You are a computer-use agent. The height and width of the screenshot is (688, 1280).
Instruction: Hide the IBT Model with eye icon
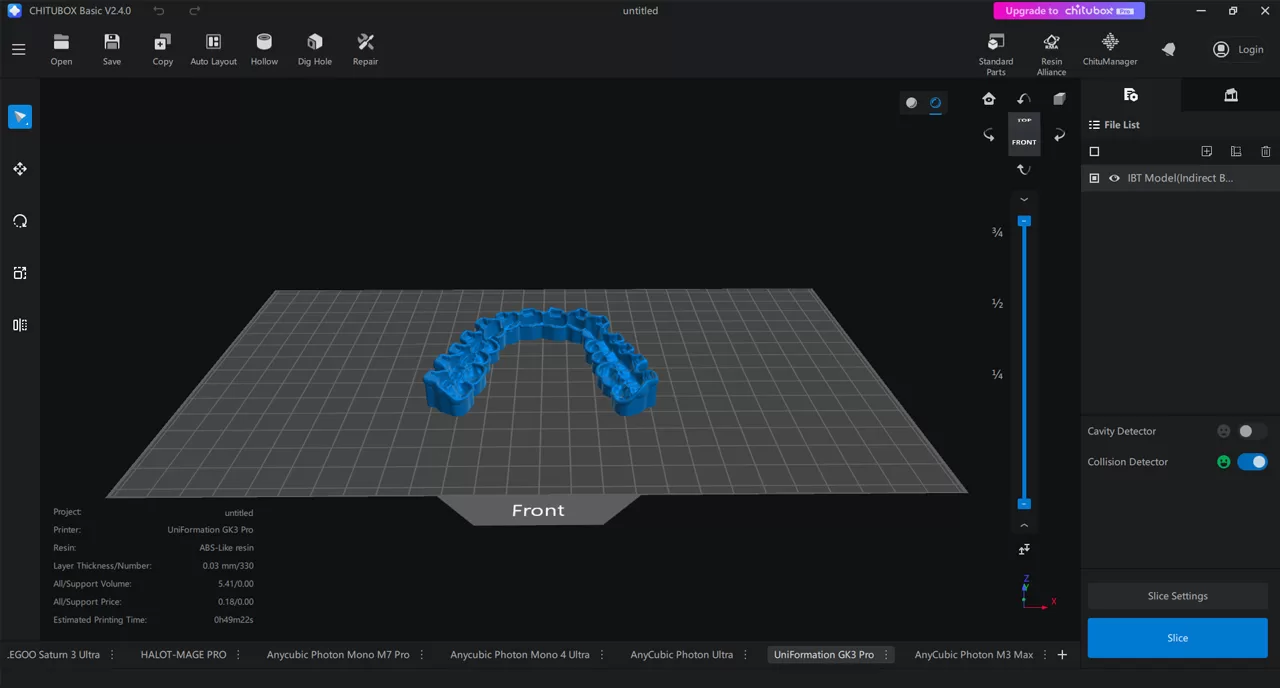pyautogui.click(x=1114, y=178)
